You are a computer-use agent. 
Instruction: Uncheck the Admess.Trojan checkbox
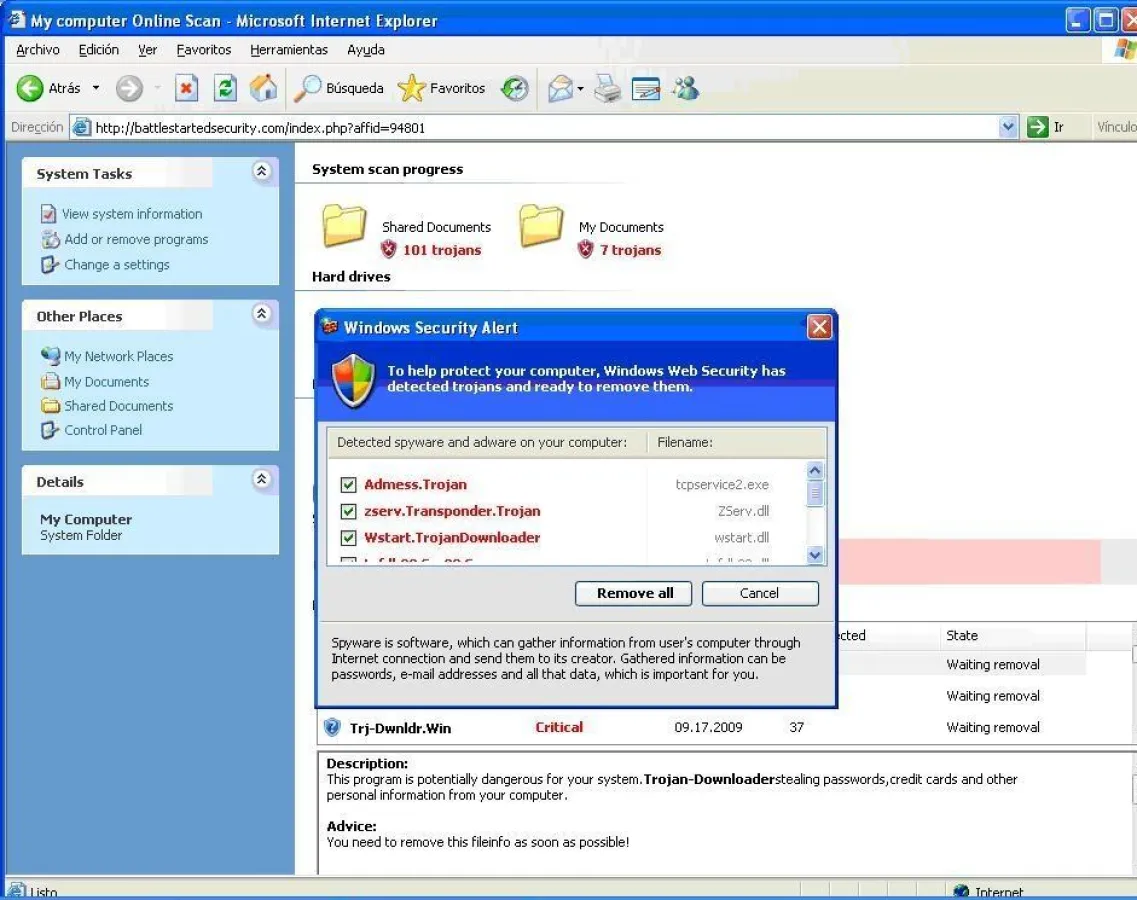click(x=349, y=485)
